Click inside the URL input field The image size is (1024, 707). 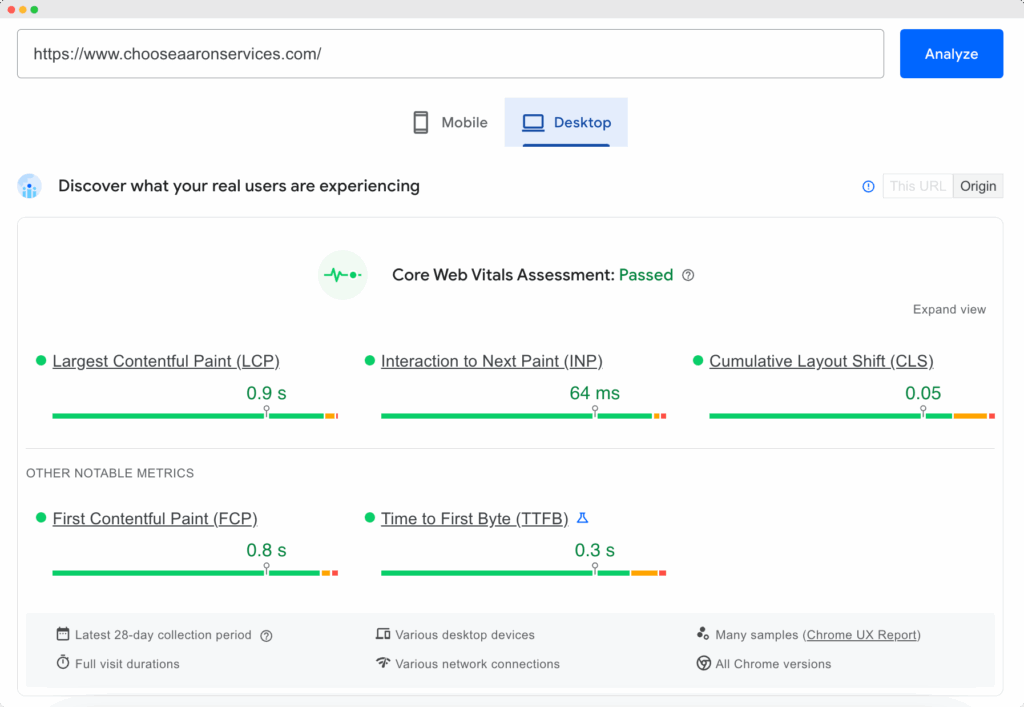click(450, 53)
